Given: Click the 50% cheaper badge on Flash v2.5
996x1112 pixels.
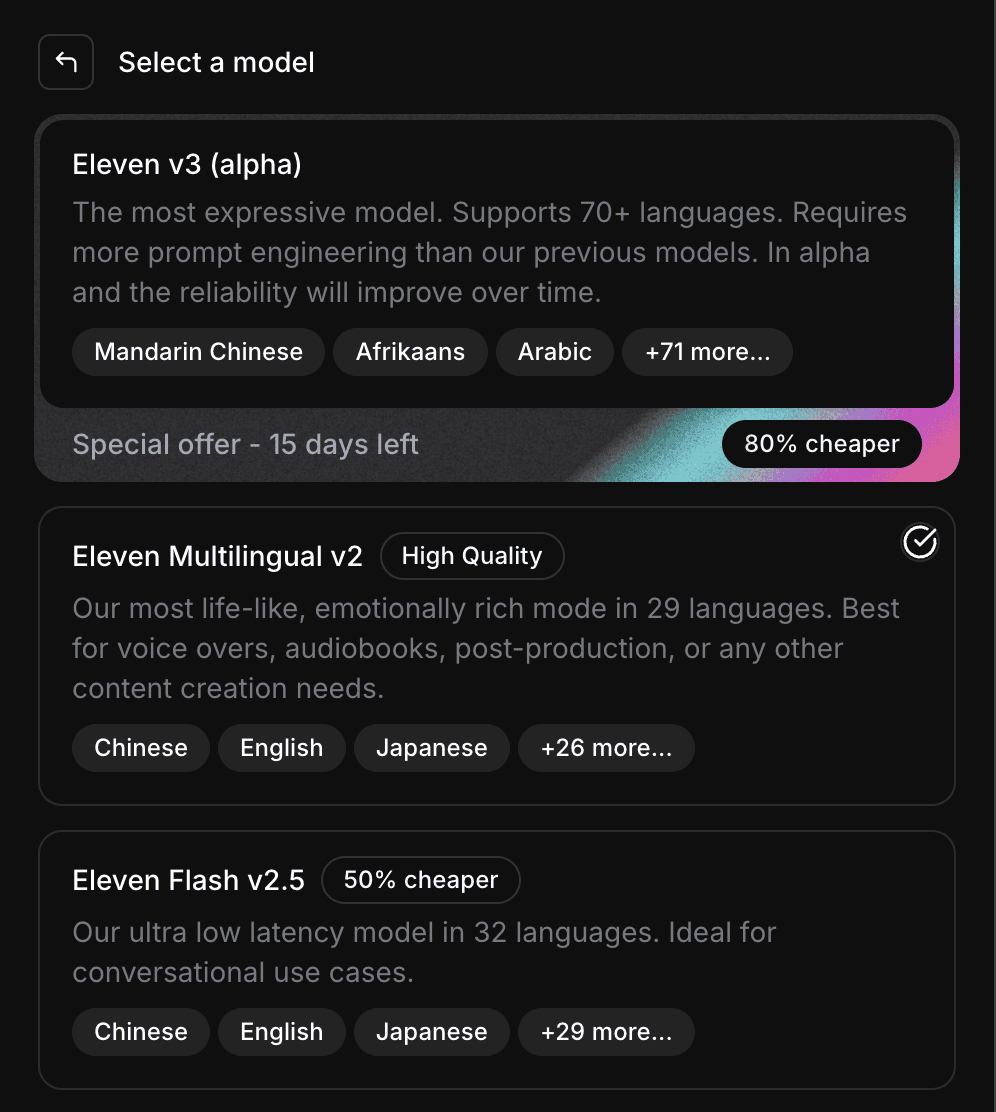Looking at the screenshot, I should coord(420,880).
